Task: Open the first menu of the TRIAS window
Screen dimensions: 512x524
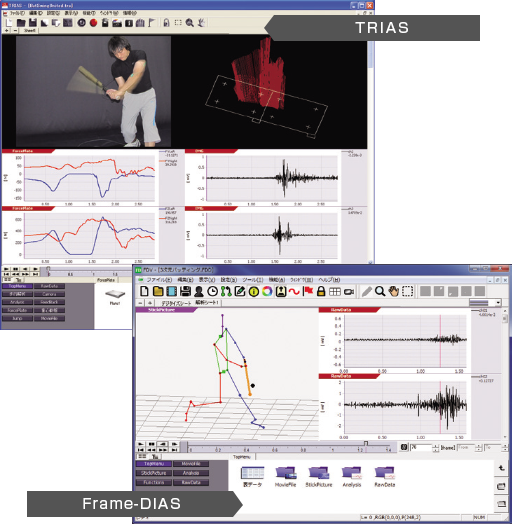Action: pyautogui.click(x=17, y=13)
